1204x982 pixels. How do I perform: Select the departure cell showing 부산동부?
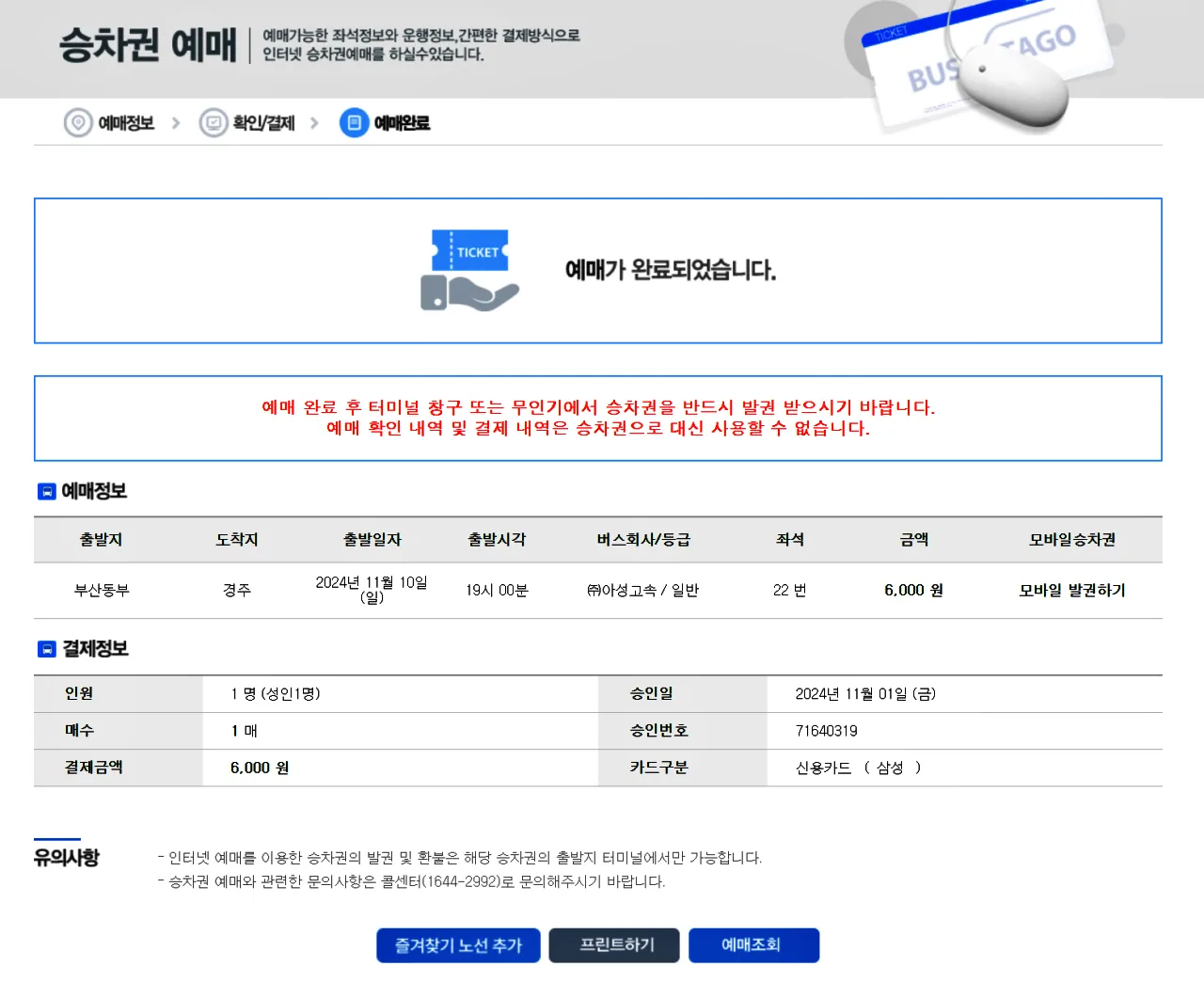click(x=101, y=591)
